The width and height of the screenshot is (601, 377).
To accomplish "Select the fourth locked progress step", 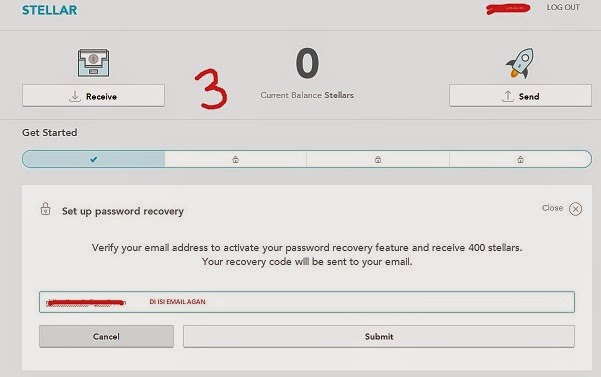I will pos(520,159).
